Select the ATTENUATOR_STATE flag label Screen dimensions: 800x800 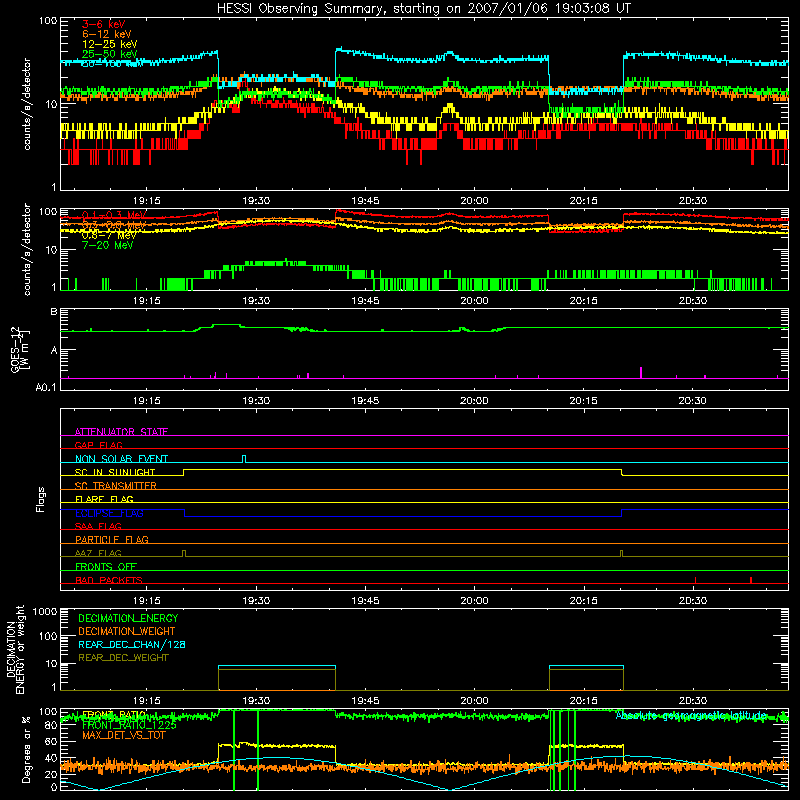click(x=121, y=432)
